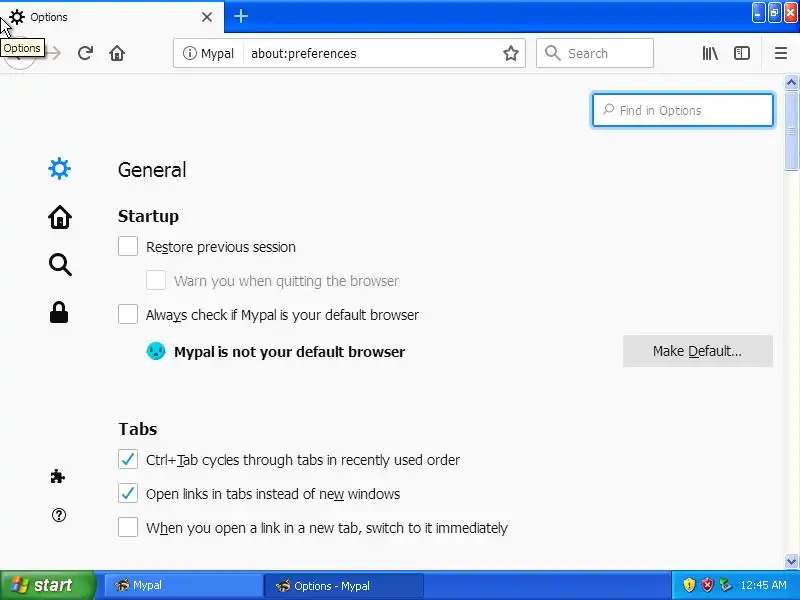Open Privacy & Security settings category

tap(59, 312)
